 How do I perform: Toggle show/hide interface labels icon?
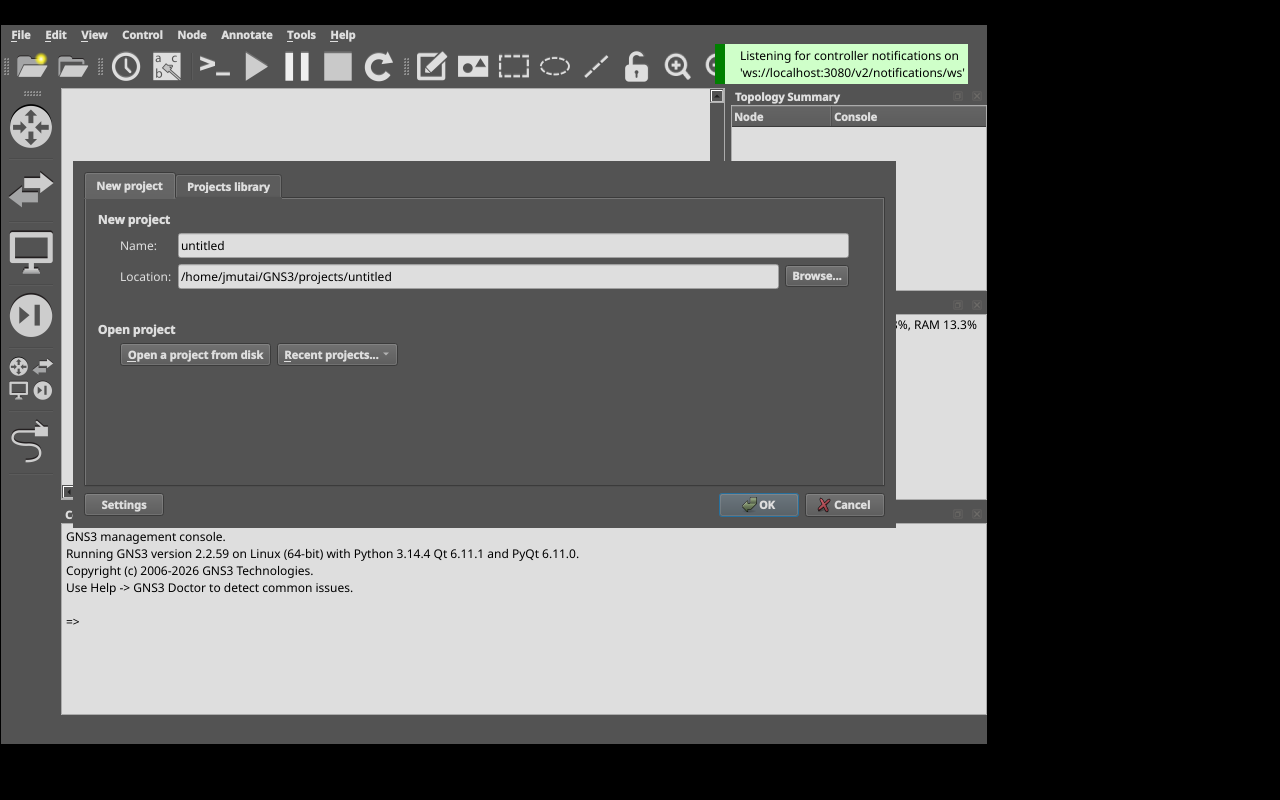coord(167,67)
